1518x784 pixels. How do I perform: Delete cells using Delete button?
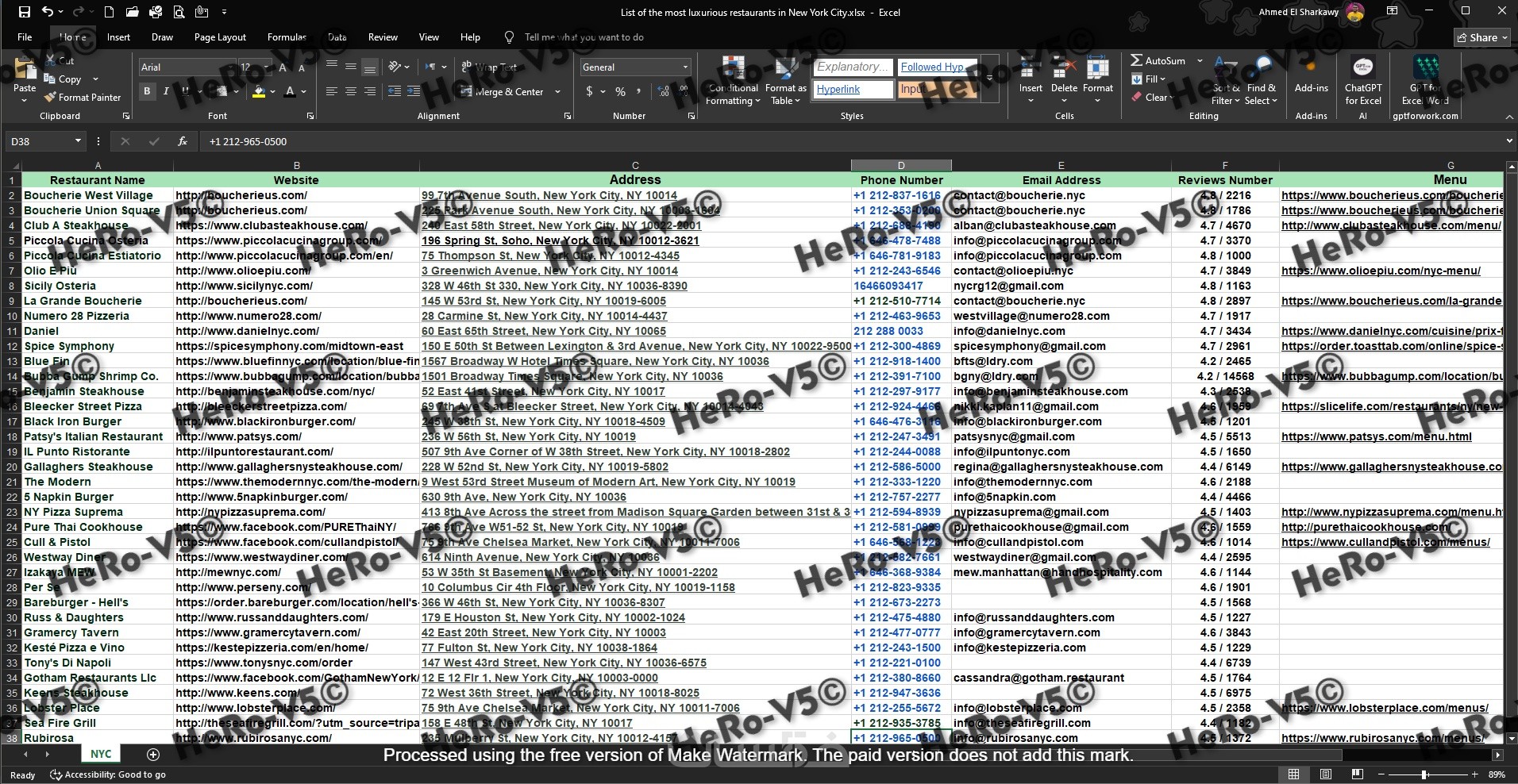click(1064, 81)
